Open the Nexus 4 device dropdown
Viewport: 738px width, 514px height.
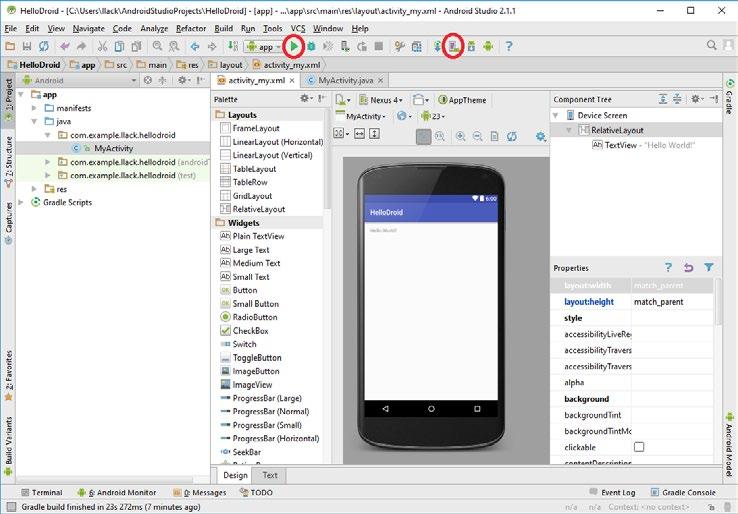[381, 100]
